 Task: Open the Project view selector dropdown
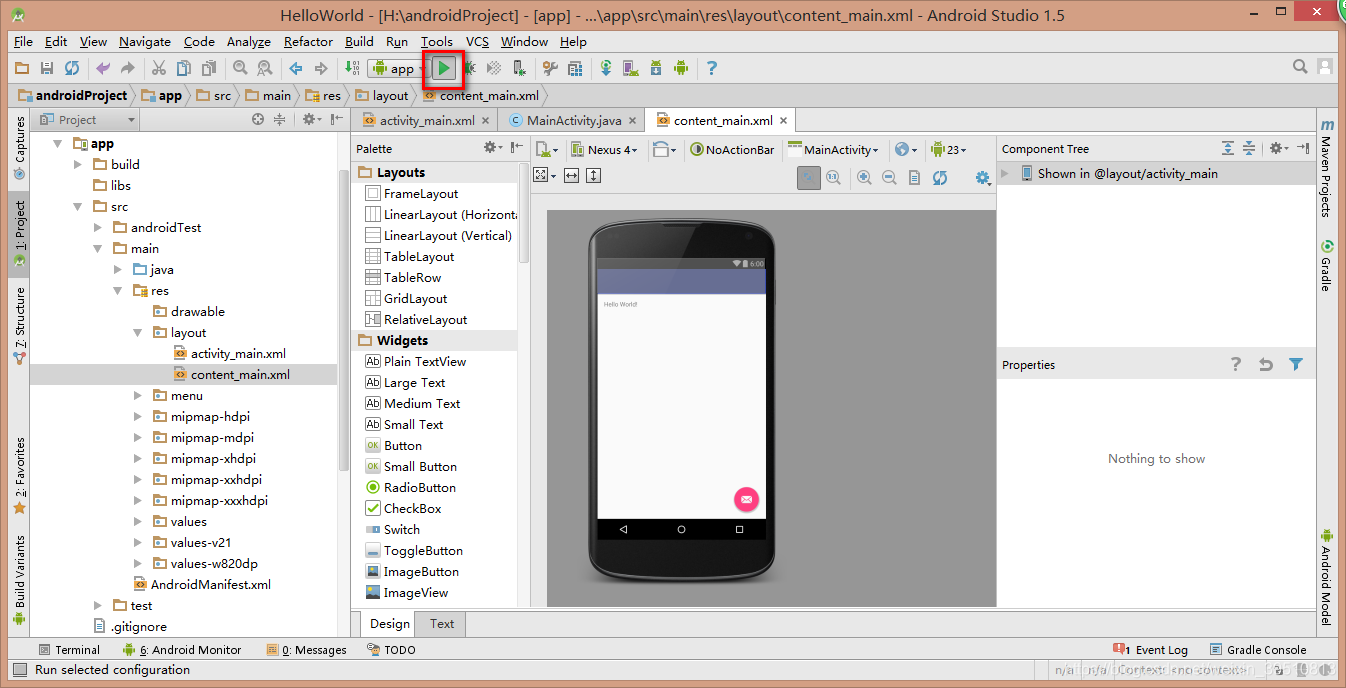[87, 120]
